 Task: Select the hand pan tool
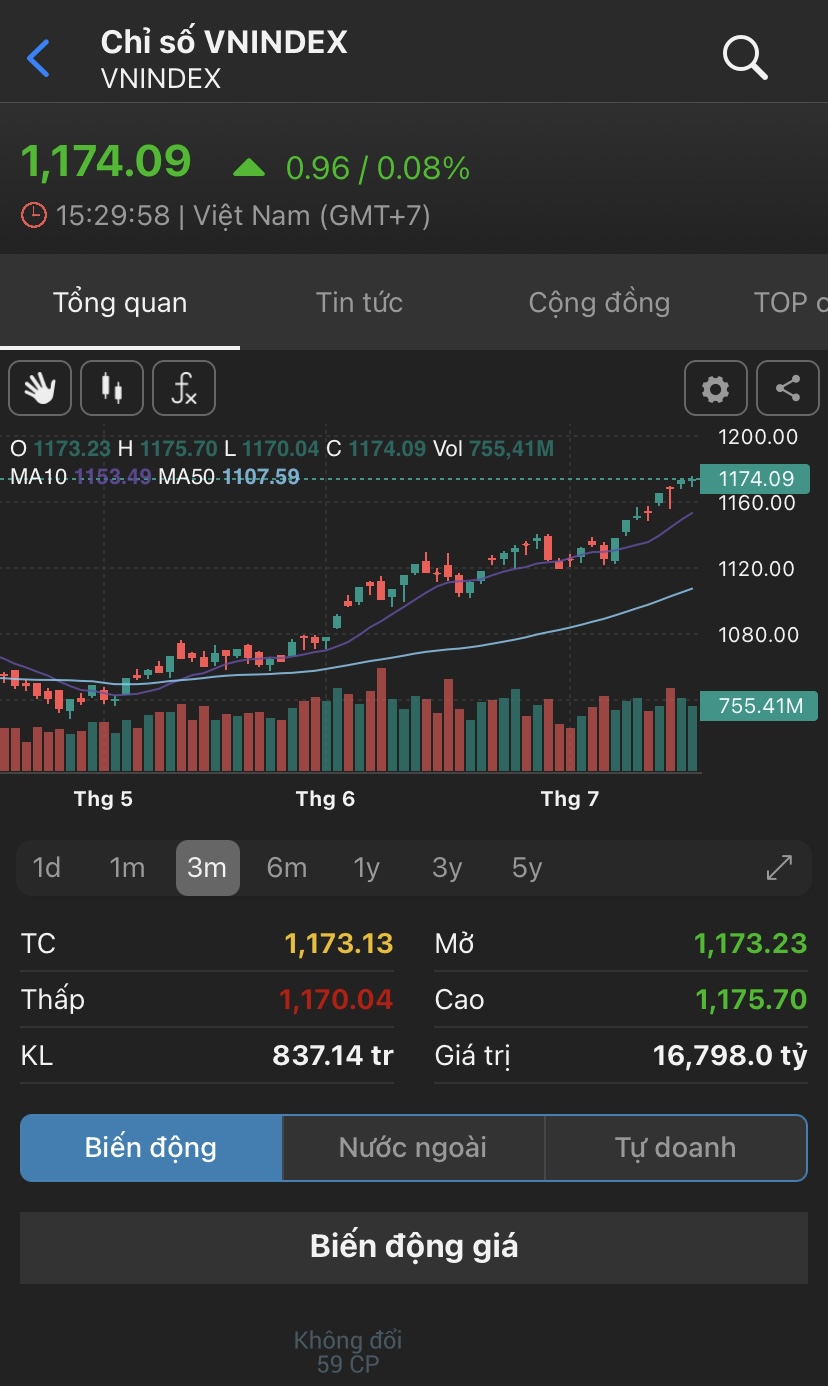(x=40, y=388)
